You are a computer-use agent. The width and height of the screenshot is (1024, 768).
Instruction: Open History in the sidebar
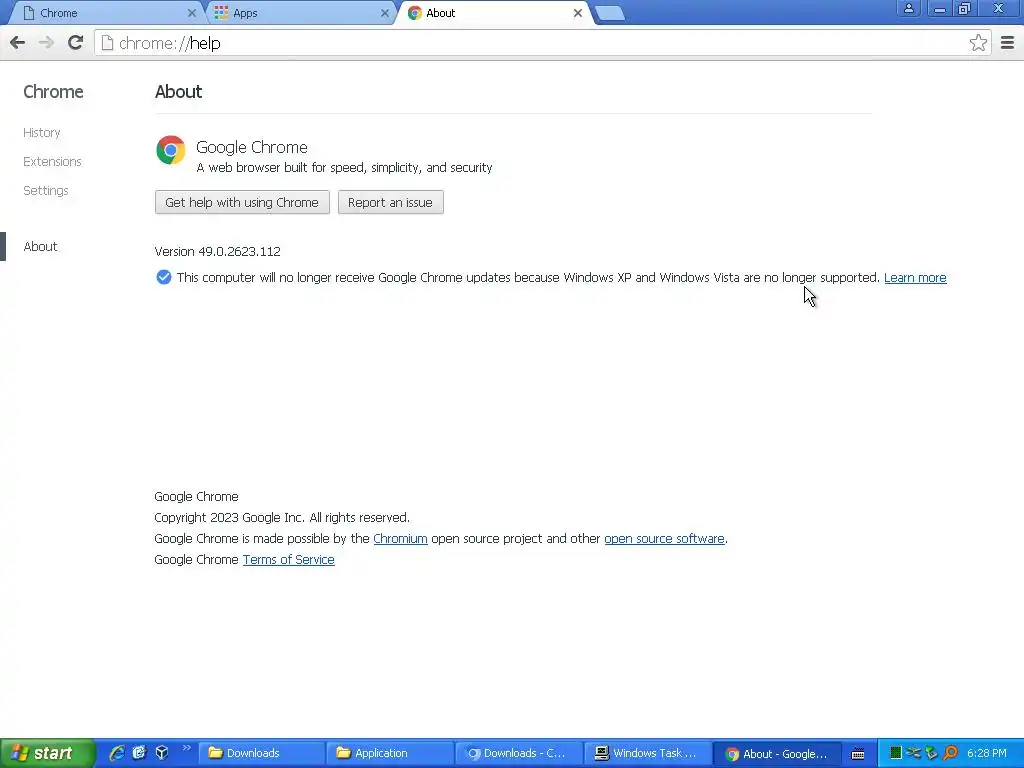[x=42, y=133]
